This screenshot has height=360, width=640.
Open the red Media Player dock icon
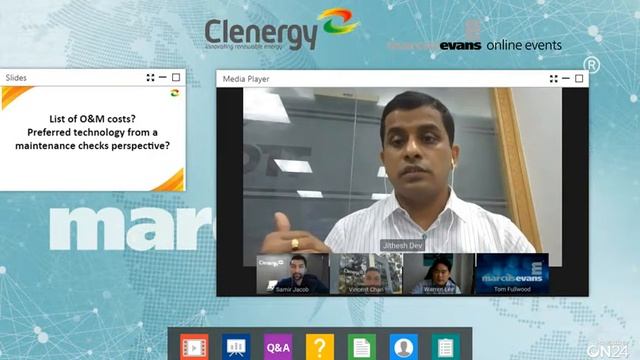click(x=194, y=347)
